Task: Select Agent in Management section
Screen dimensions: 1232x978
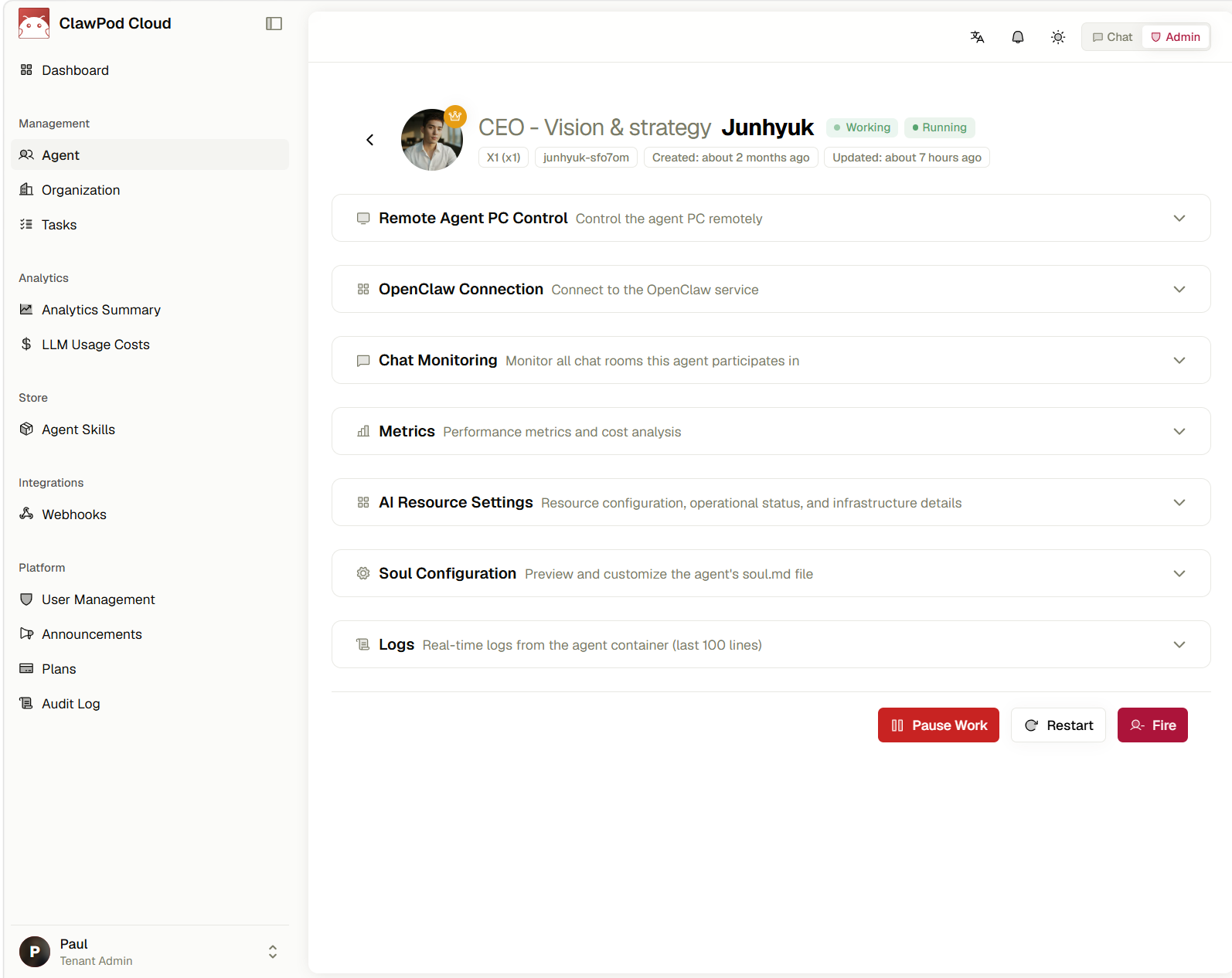Action: pyautogui.click(x=150, y=155)
